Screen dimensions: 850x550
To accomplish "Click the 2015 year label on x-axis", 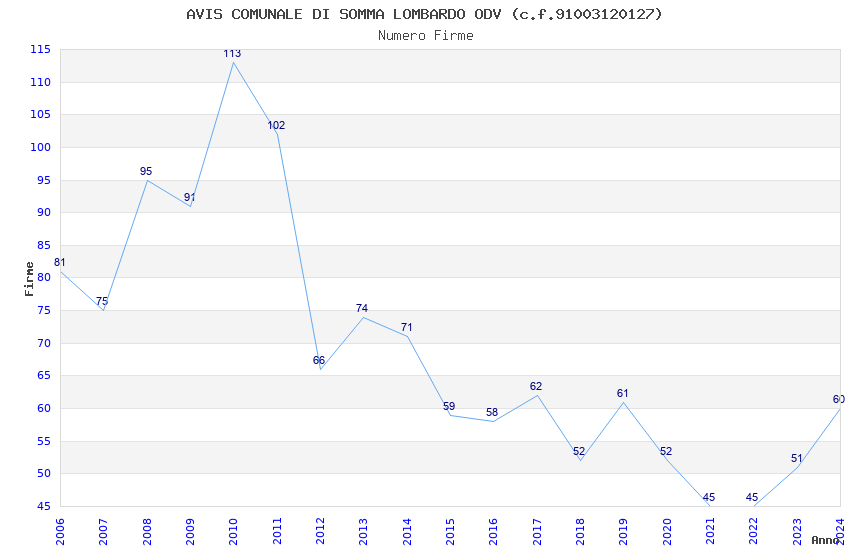I will point(450,531).
